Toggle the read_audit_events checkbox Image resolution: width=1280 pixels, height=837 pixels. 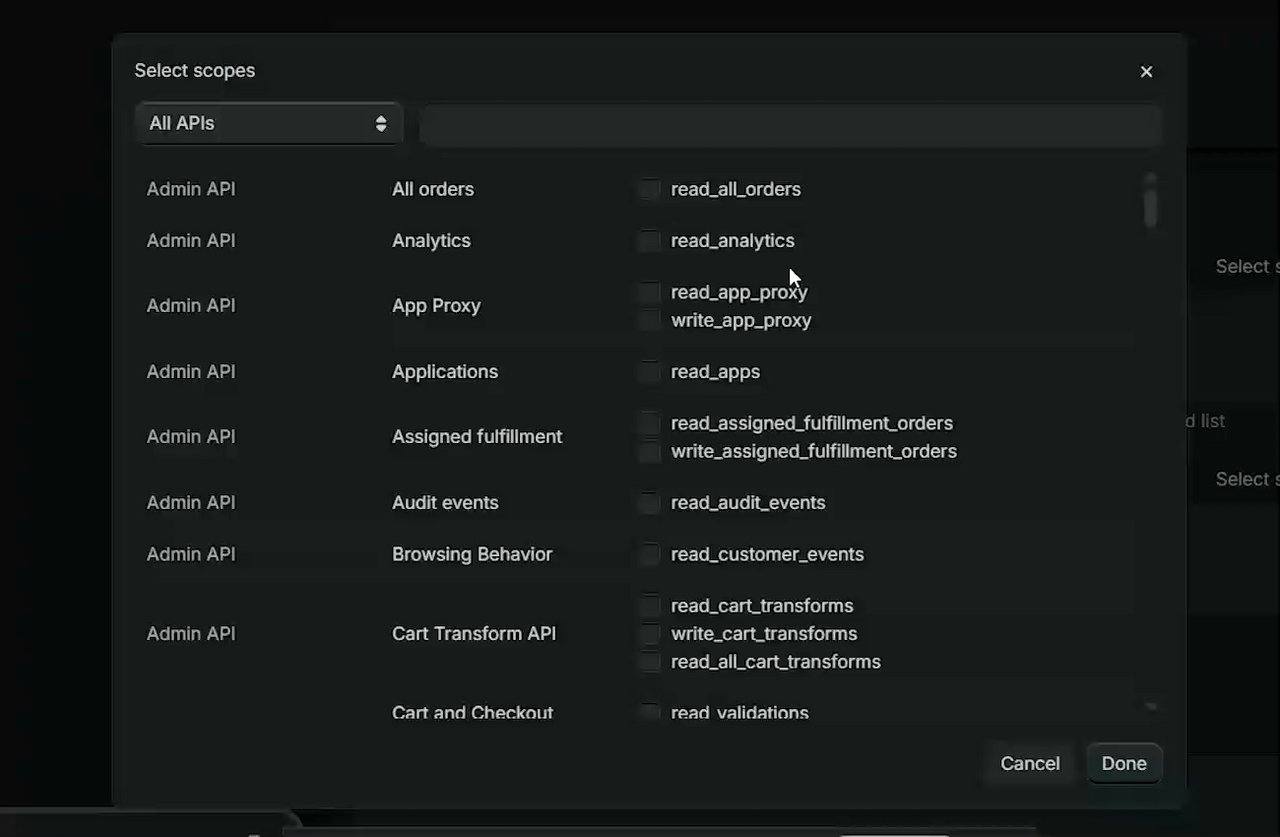[650, 503]
